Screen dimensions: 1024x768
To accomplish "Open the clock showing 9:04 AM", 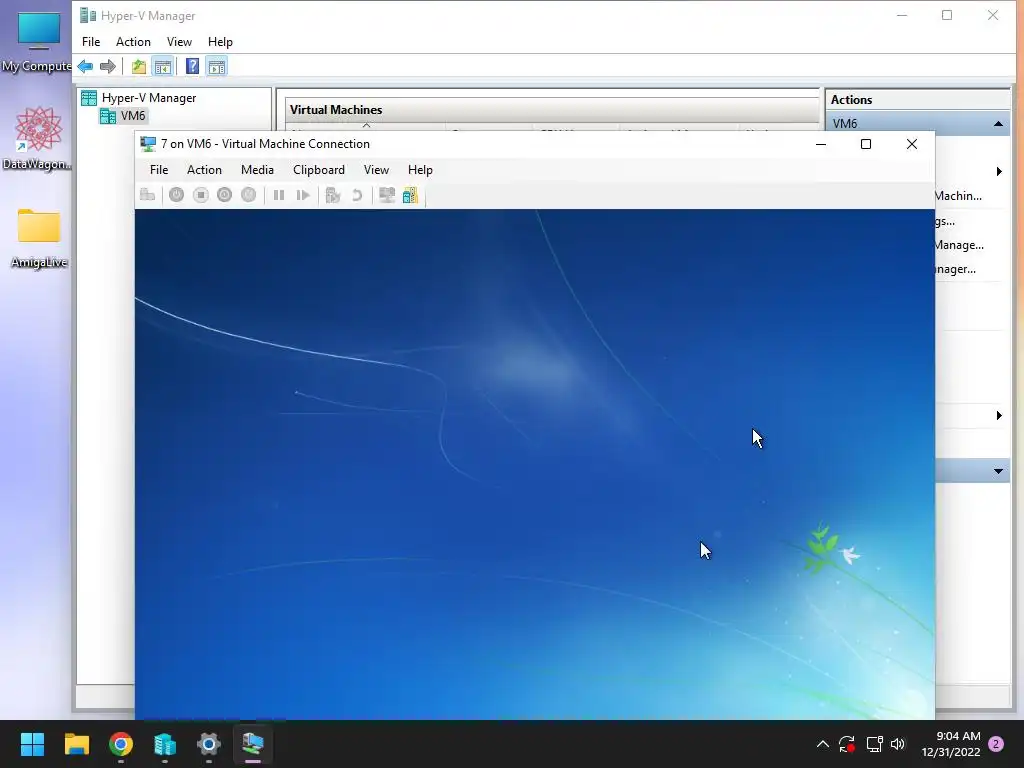I will tap(951, 744).
